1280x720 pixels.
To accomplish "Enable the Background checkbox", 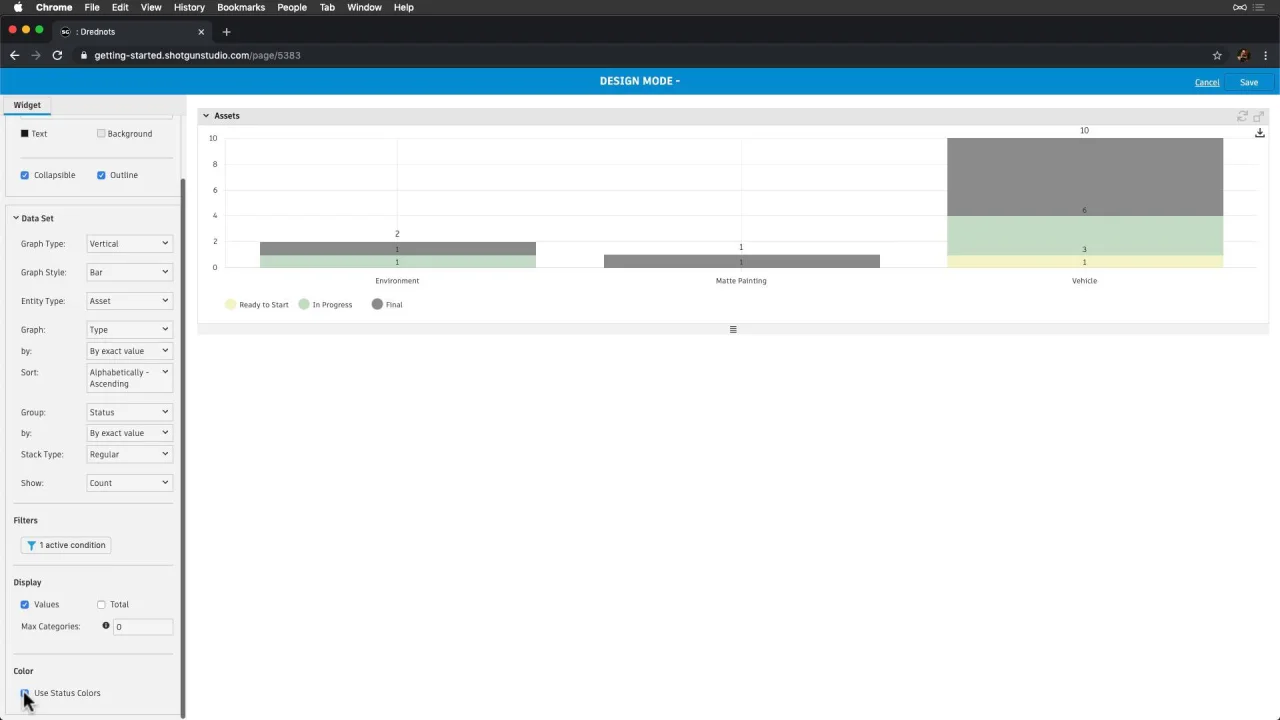I will tap(101, 133).
